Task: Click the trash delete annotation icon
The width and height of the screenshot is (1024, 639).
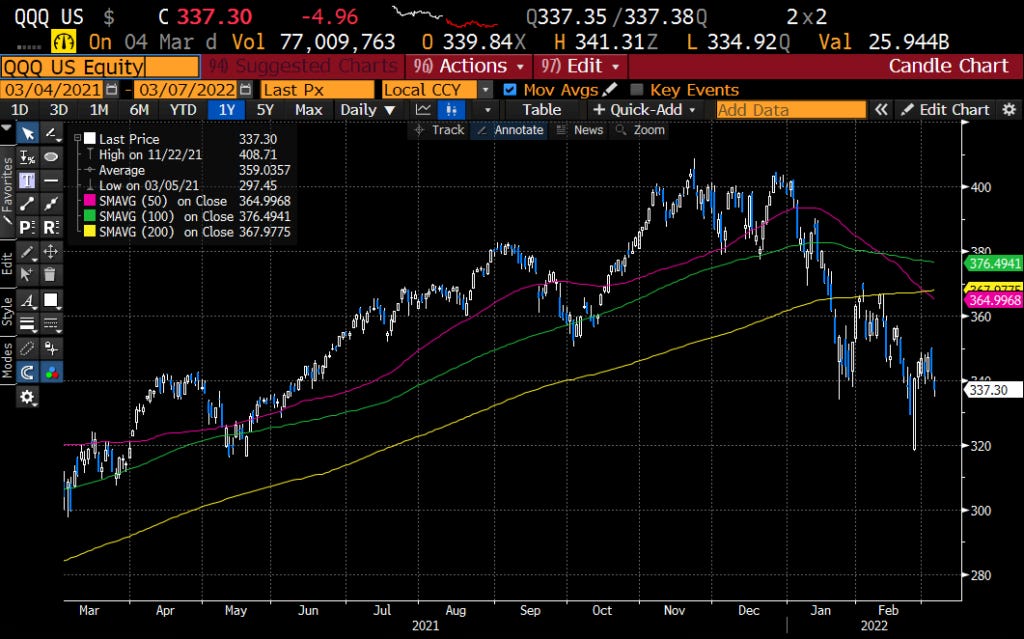Action: 51,274
